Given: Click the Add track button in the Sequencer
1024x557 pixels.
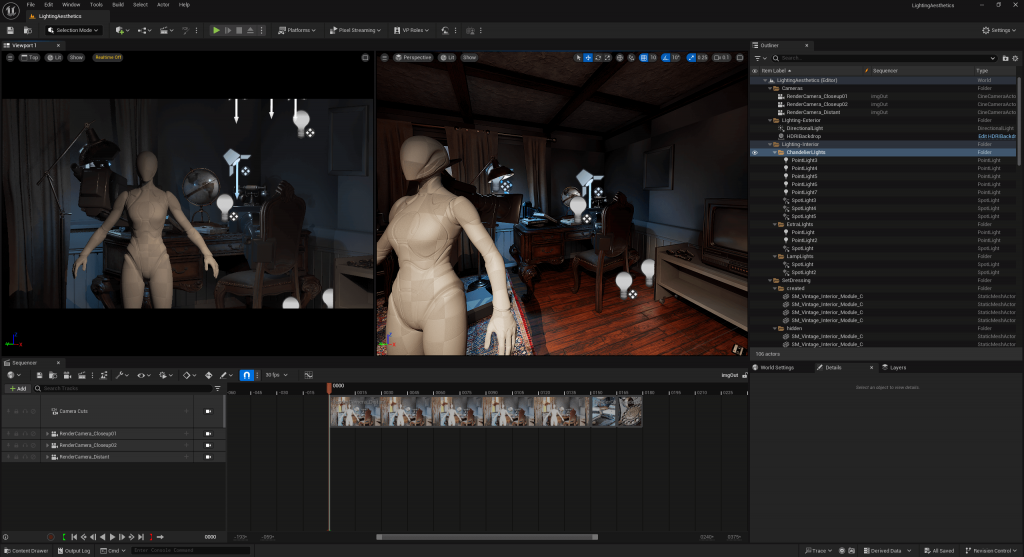Looking at the screenshot, I should [x=17, y=388].
